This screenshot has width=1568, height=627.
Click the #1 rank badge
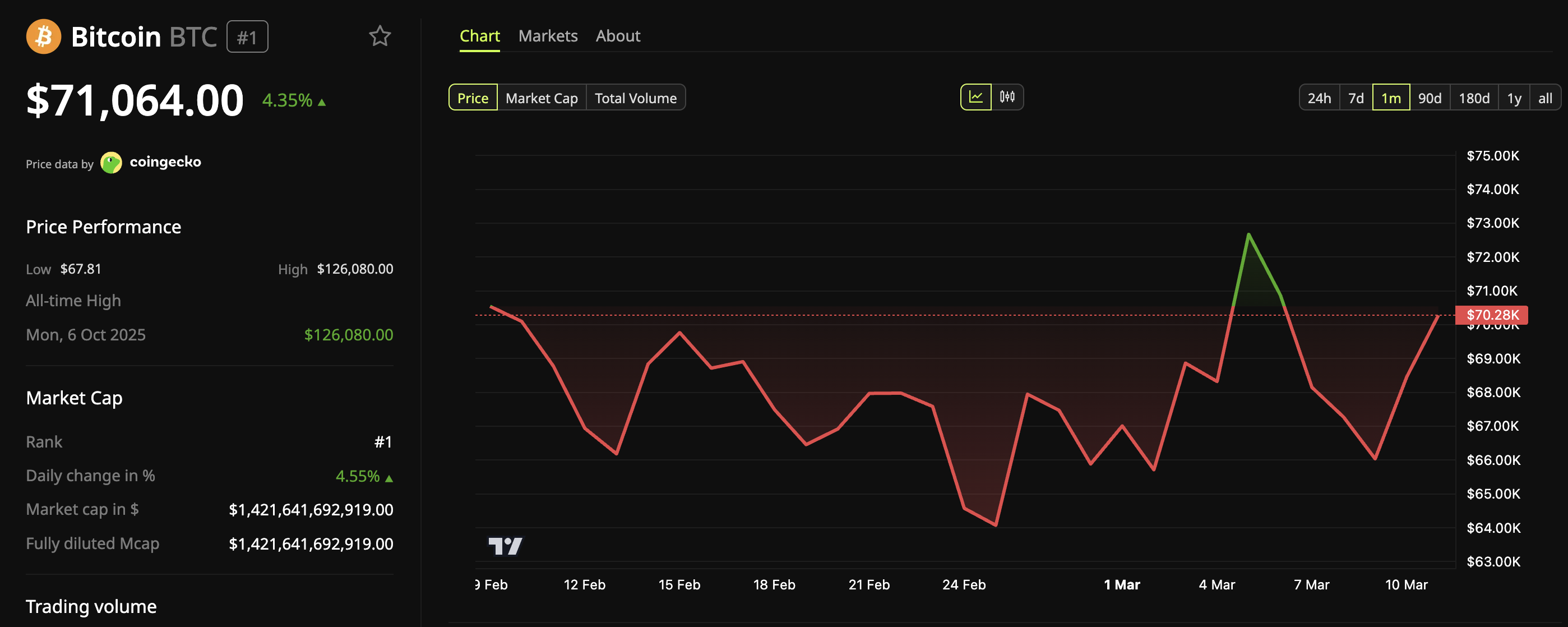pyautogui.click(x=247, y=37)
